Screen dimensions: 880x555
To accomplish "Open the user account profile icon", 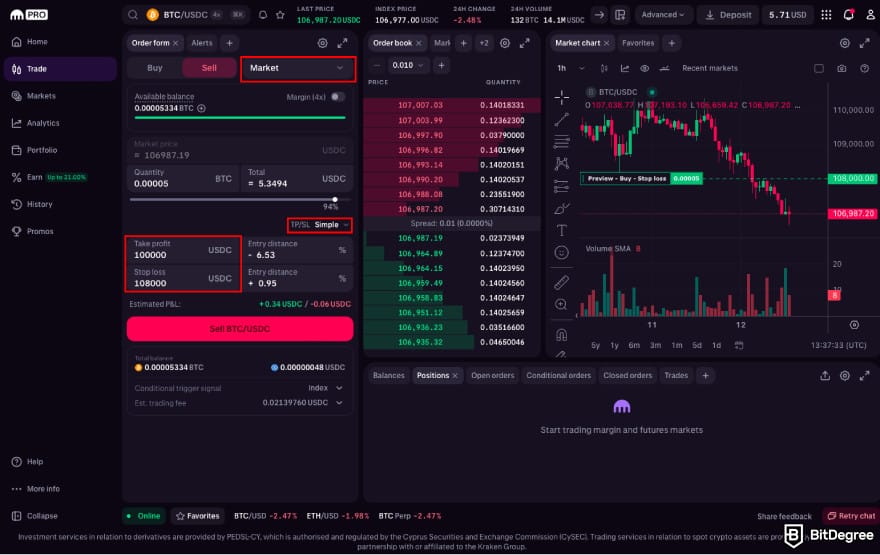I will tap(870, 15).
